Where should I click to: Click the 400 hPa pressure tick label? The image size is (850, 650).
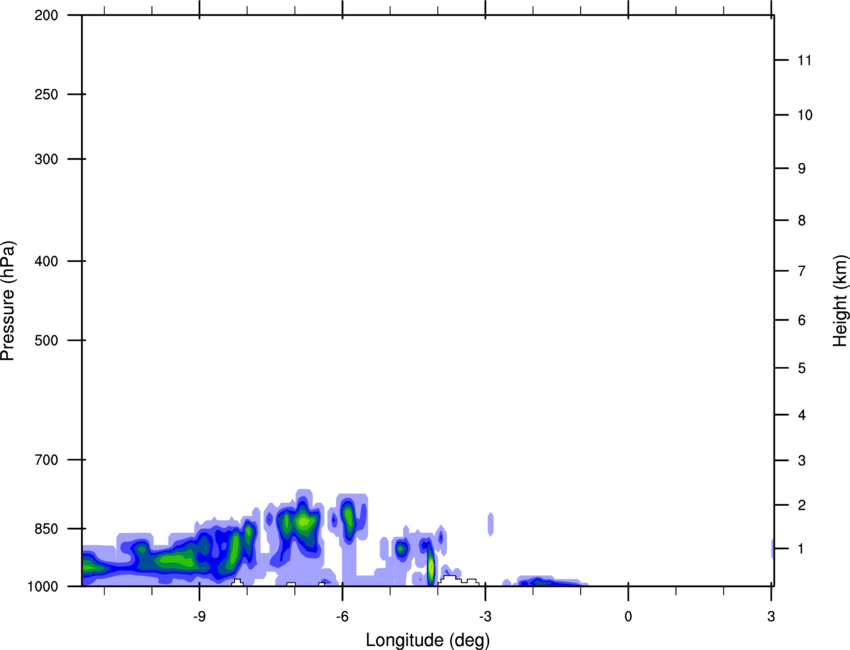(48, 262)
